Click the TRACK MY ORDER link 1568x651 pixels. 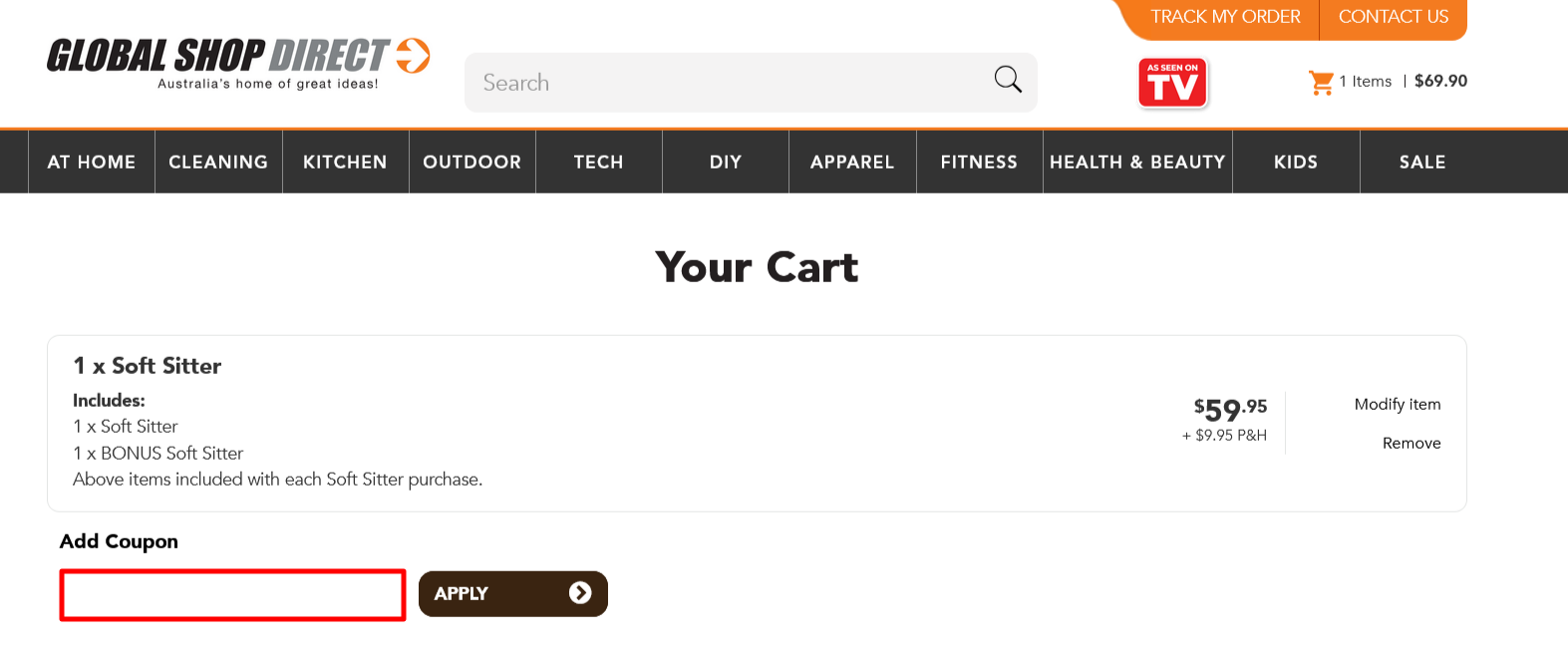point(1225,17)
